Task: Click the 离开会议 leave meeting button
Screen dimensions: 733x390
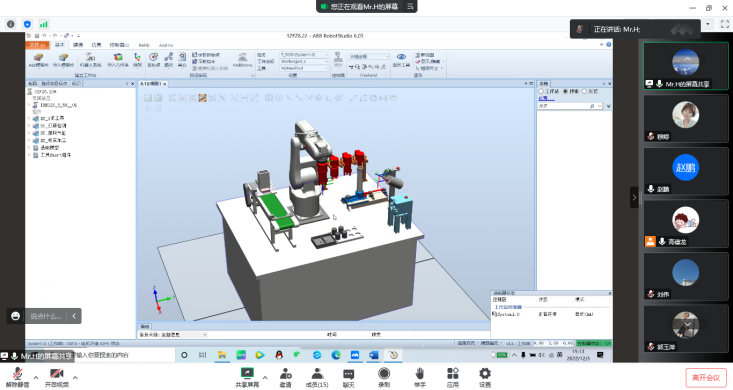Action: coord(706,377)
